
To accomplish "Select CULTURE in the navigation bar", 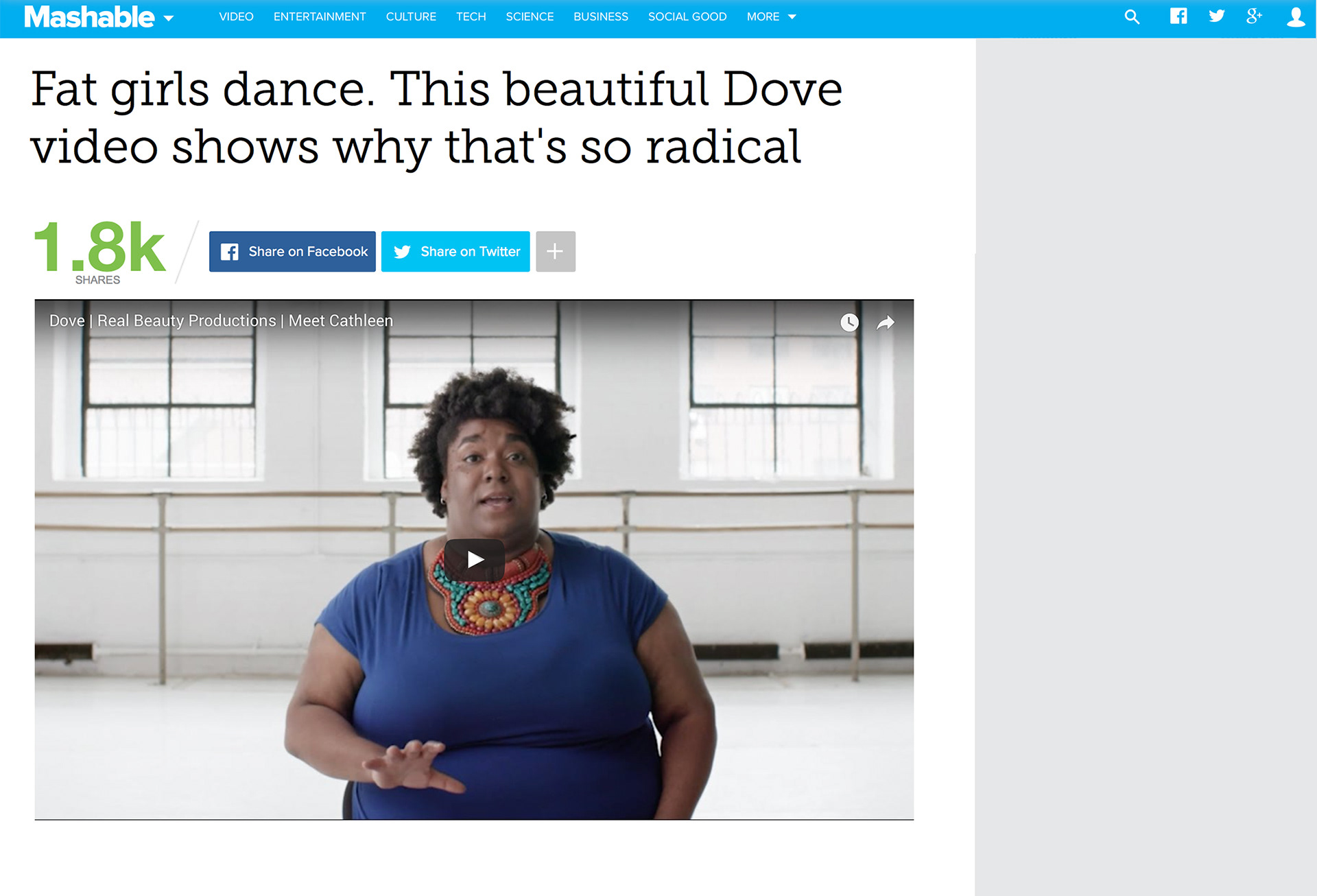I will (411, 16).
